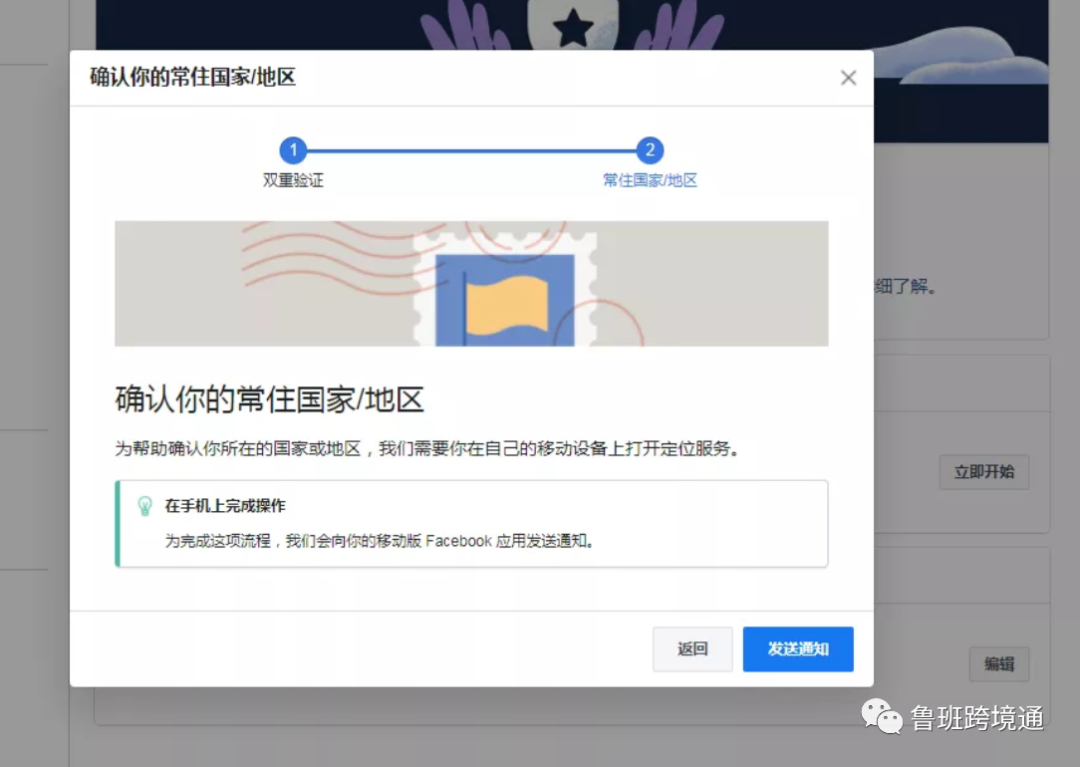Click the 在手机上完成操作 tip box
Screen dimensions: 1080x767
pyautogui.click(x=470, y=523)
